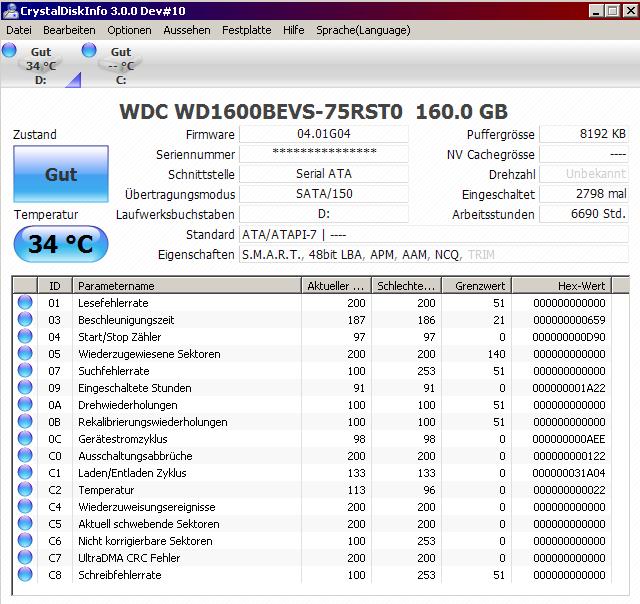Screen dimensions: 640x604
Task: Click the CrystalDiskInfo title bar app icon
Action: (10, 10)
